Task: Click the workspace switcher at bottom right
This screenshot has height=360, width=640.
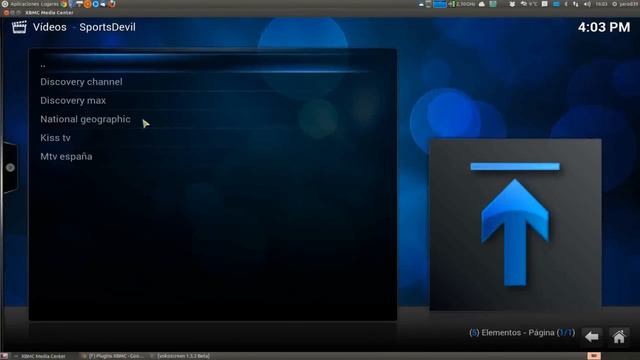Action: [x=594, y=356]
